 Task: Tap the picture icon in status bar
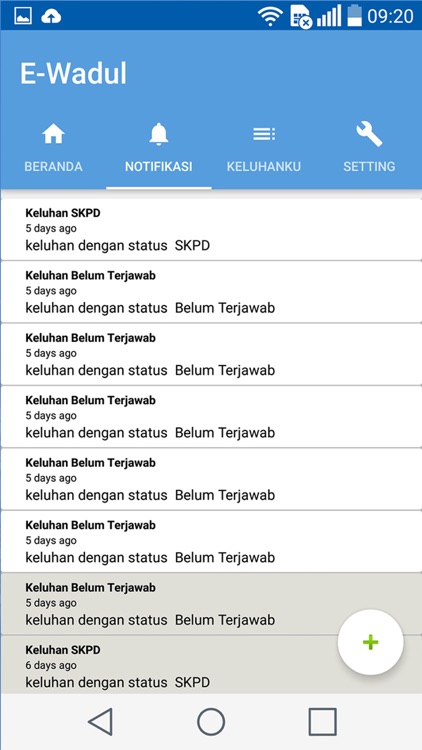pyautogui.click(x=23, y=16)
